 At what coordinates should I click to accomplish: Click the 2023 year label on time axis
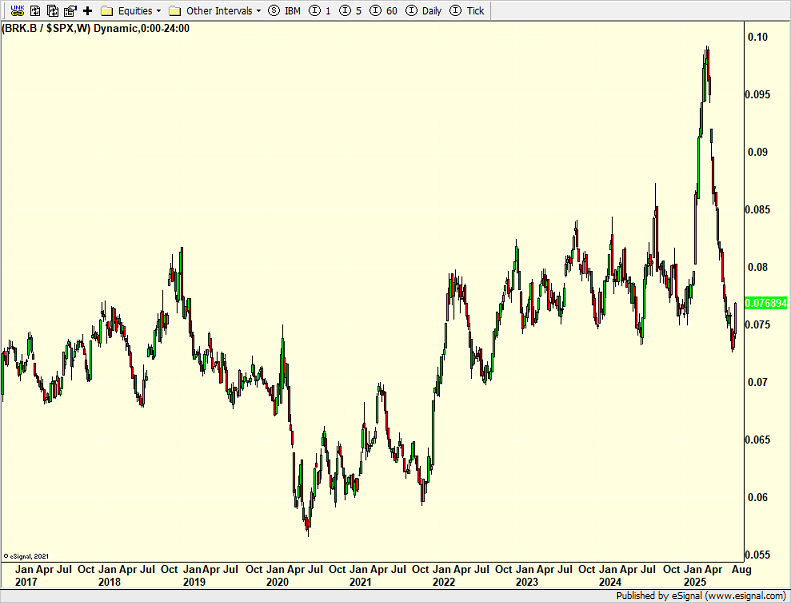(x=527, y=582)
